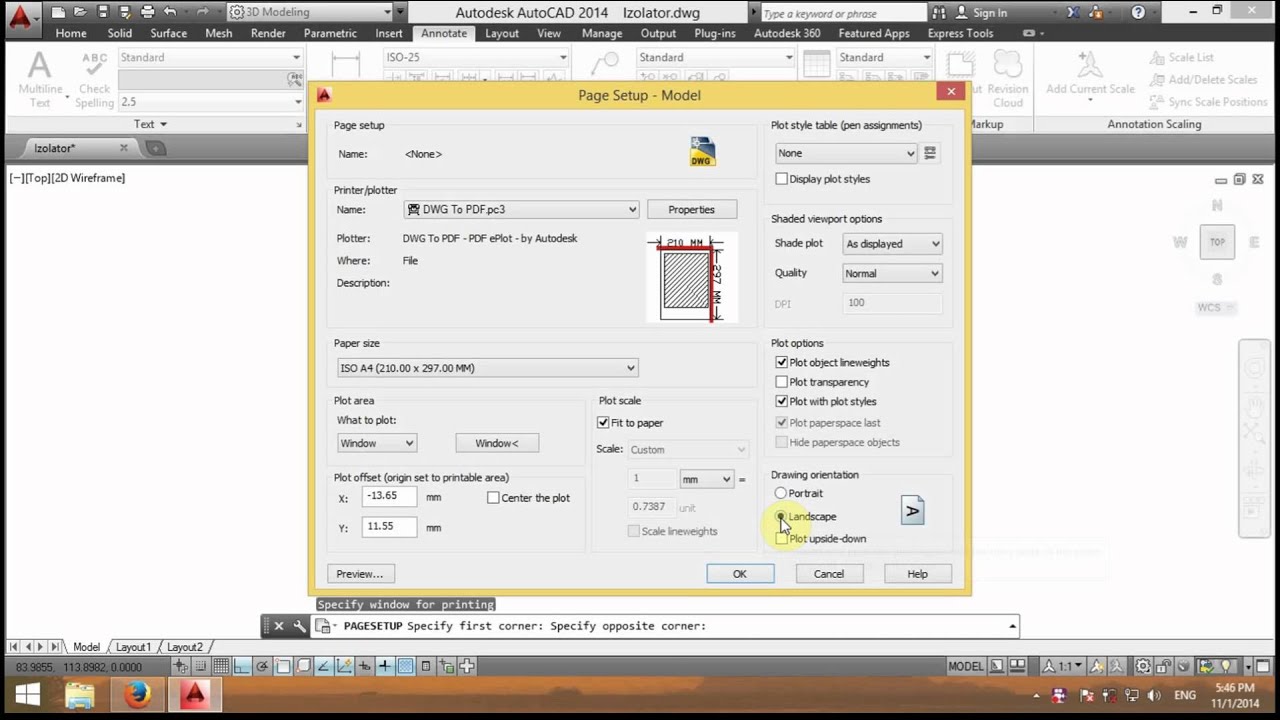The width and height of the screenshot is (1280, 720).
Task: Enable Plot transparency checkbox
Action: coord(782,382)
